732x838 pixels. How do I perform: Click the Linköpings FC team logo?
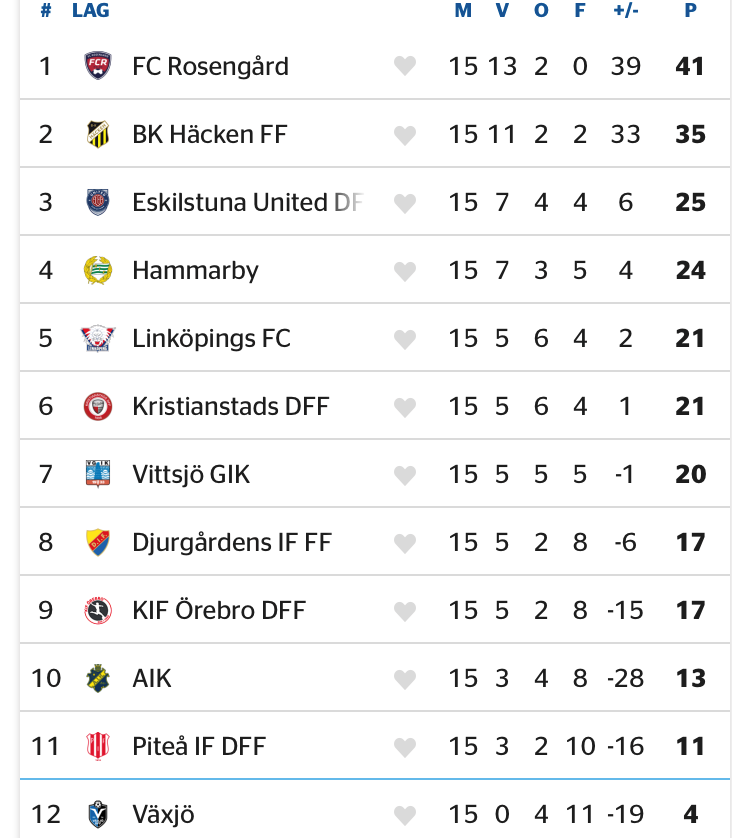97,339
